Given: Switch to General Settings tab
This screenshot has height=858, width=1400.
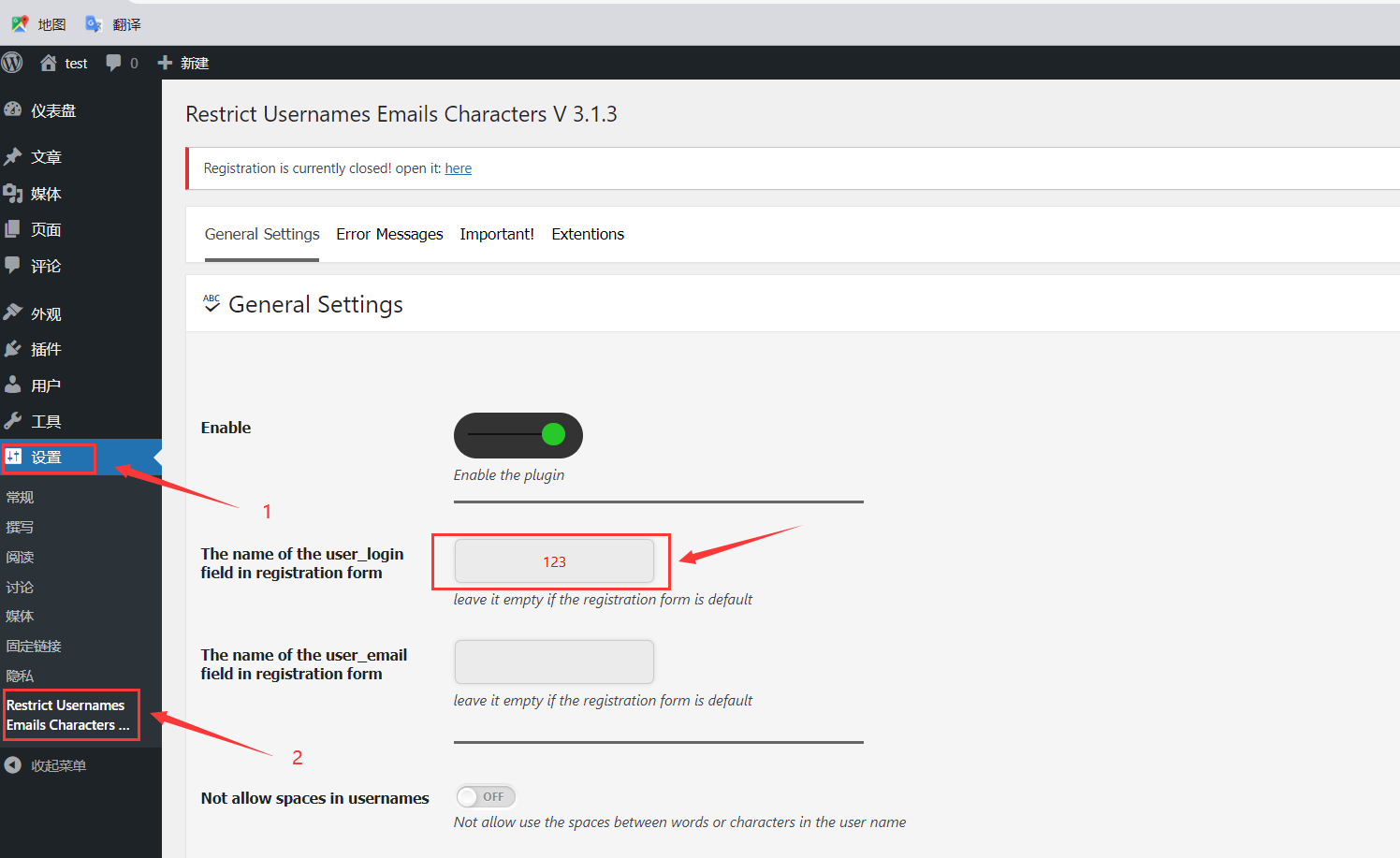Looking at the screenshot, I should [x=262, y=234].
